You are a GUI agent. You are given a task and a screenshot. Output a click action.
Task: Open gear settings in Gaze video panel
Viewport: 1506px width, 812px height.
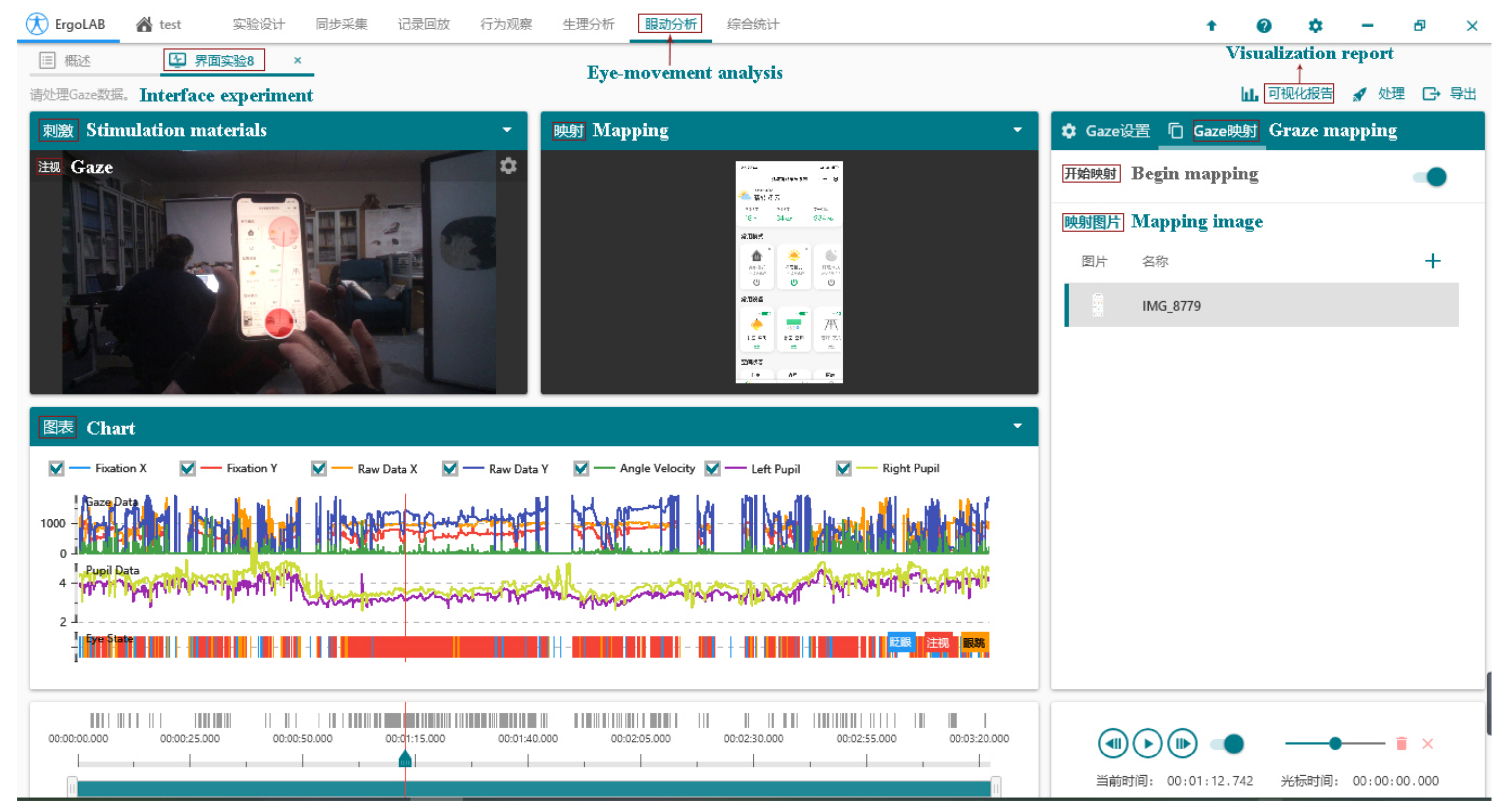[x=508, y=166]
